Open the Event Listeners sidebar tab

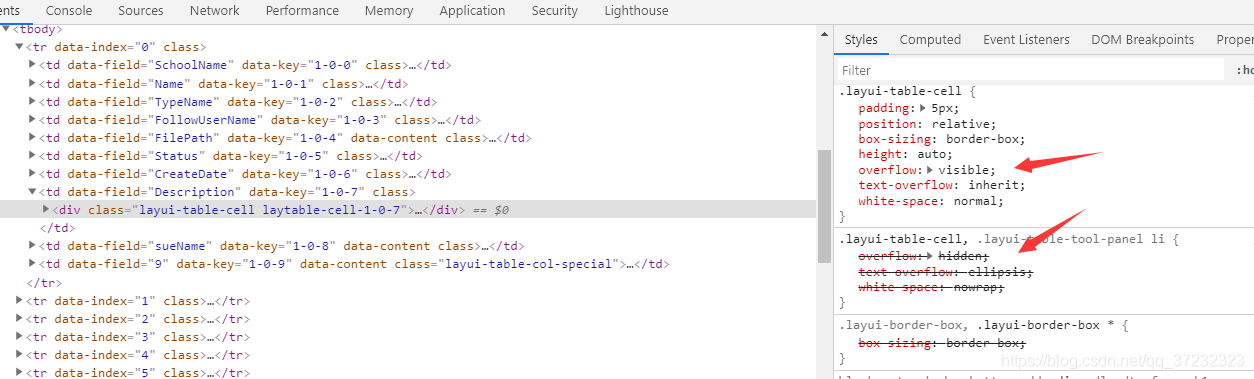[x=1026, y=39]
